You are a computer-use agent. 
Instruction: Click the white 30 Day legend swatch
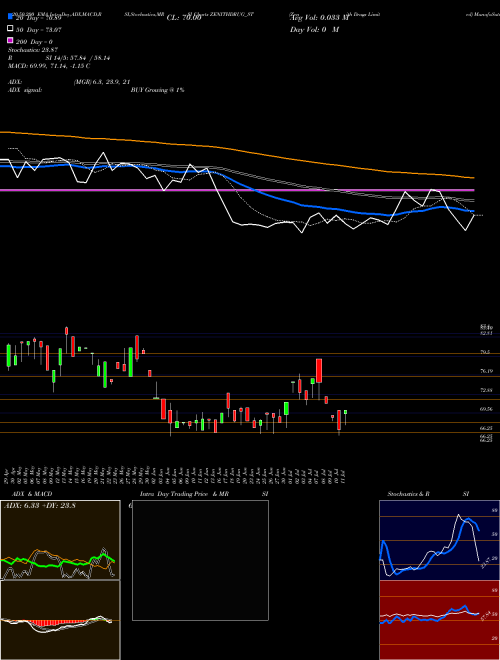click(x=10, y=29)
